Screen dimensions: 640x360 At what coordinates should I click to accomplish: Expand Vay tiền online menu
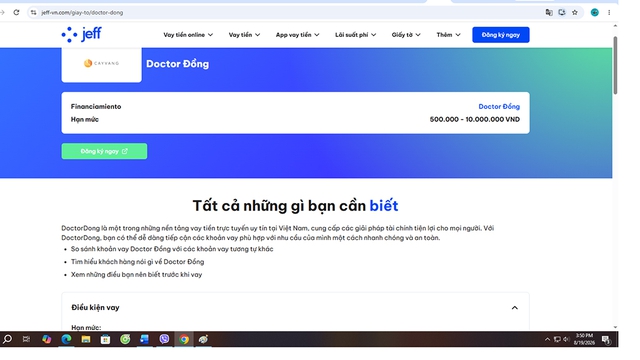pos(188,35)
